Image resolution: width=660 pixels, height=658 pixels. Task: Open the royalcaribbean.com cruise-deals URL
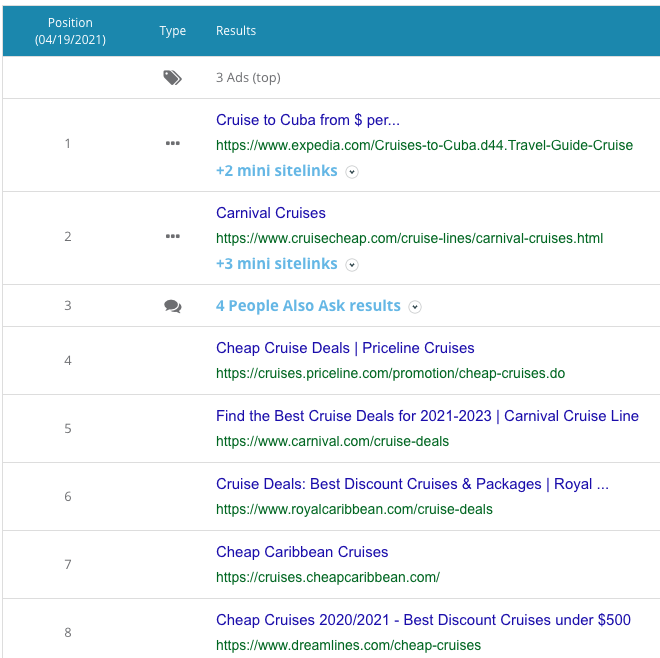point(354,509)
